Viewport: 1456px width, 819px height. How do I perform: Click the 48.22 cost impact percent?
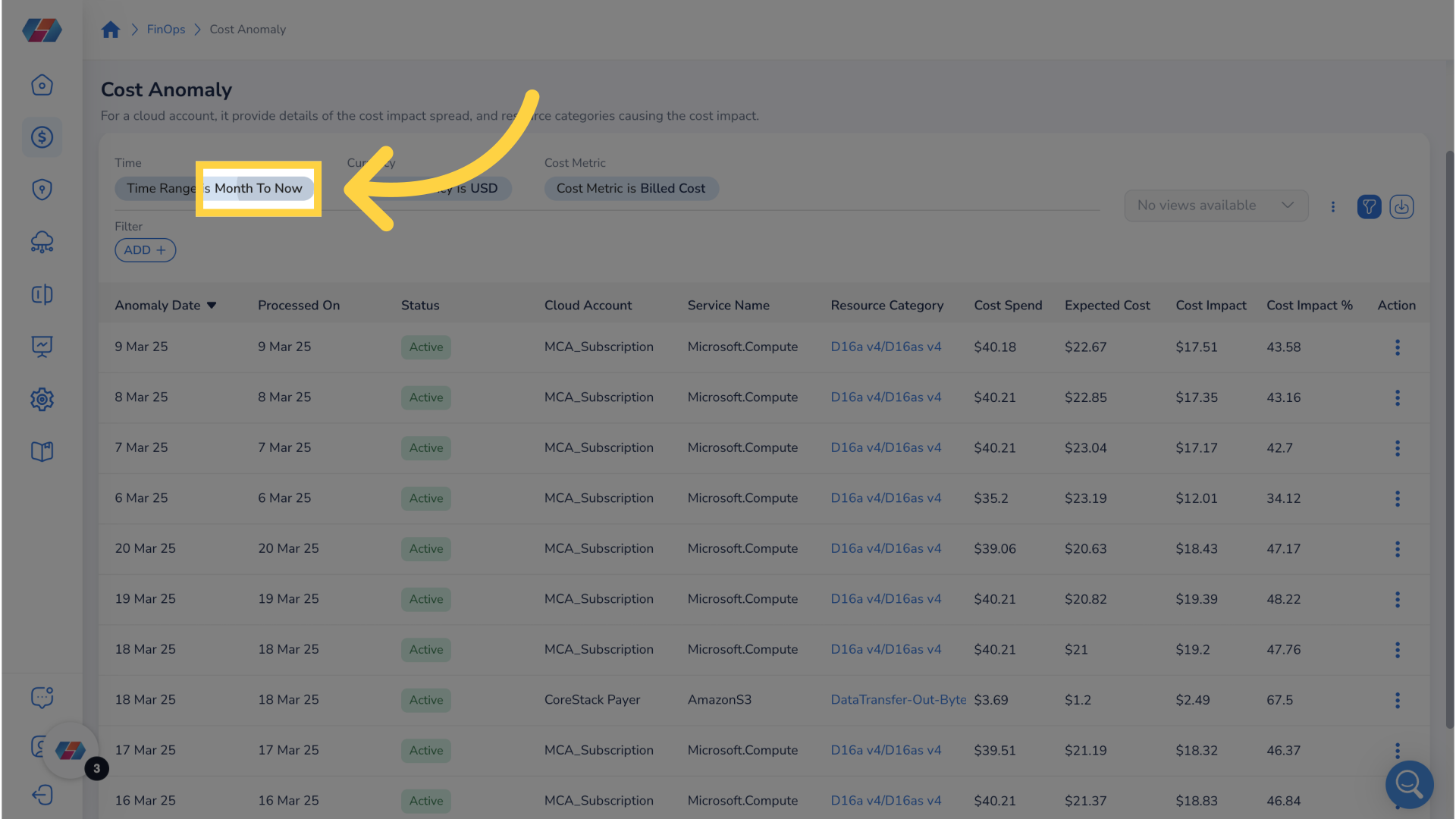1283,599
